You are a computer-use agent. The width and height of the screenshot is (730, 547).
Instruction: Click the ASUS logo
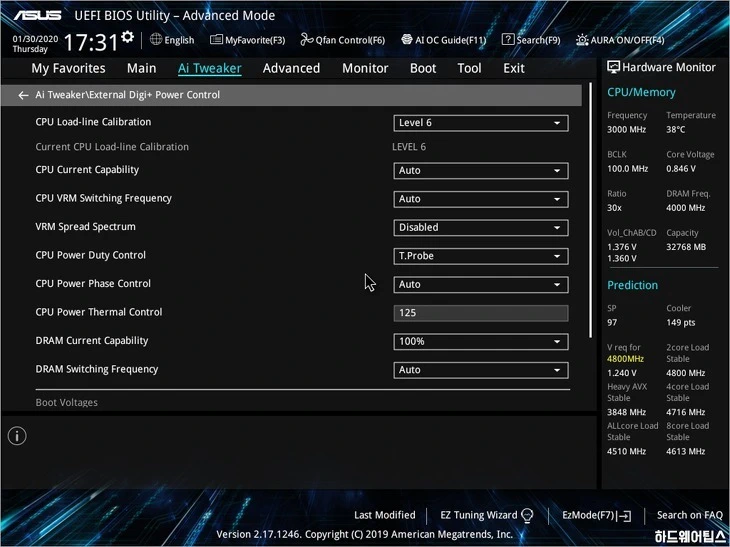(x=37, y=15)
